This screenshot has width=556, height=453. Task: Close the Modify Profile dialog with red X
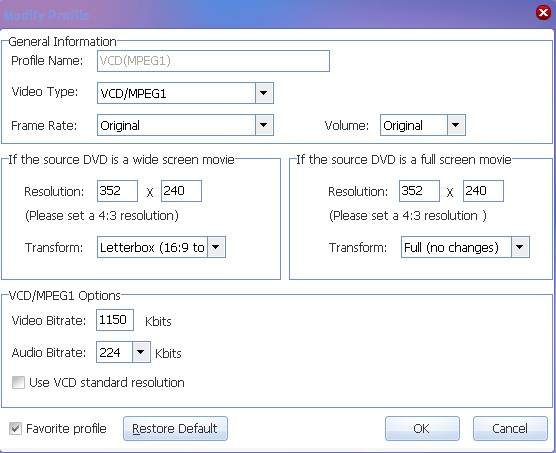543,13
